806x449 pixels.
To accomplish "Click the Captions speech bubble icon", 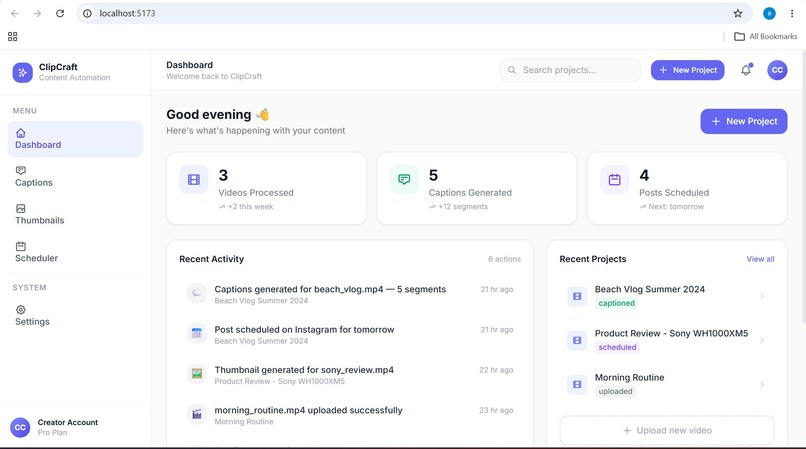I will pyautogui.click(x=21, y=170).
